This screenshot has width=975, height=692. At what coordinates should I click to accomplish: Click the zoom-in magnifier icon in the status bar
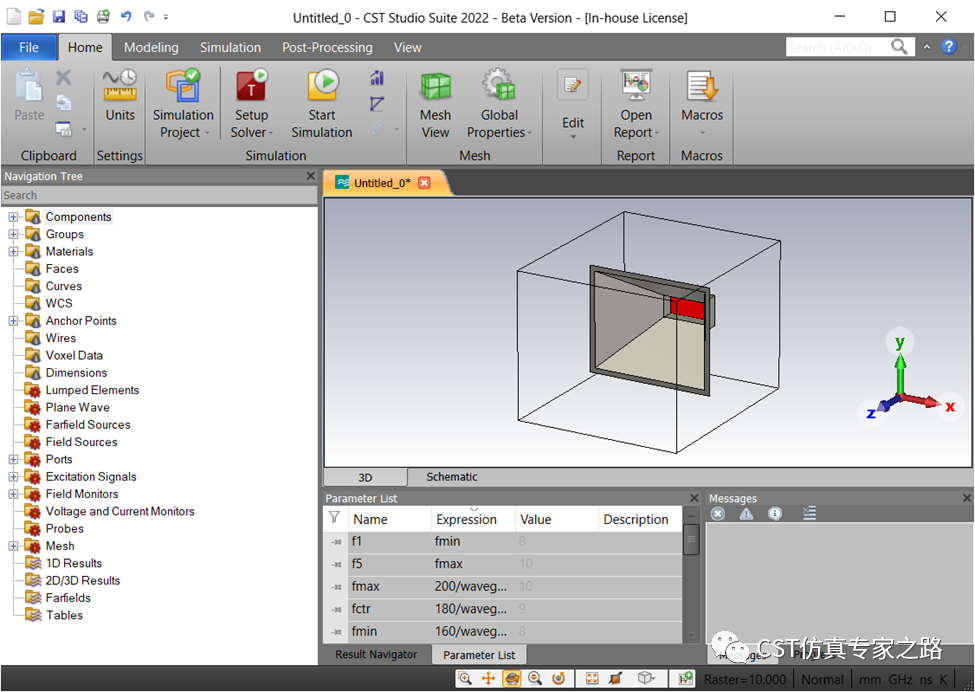[465, 678]
